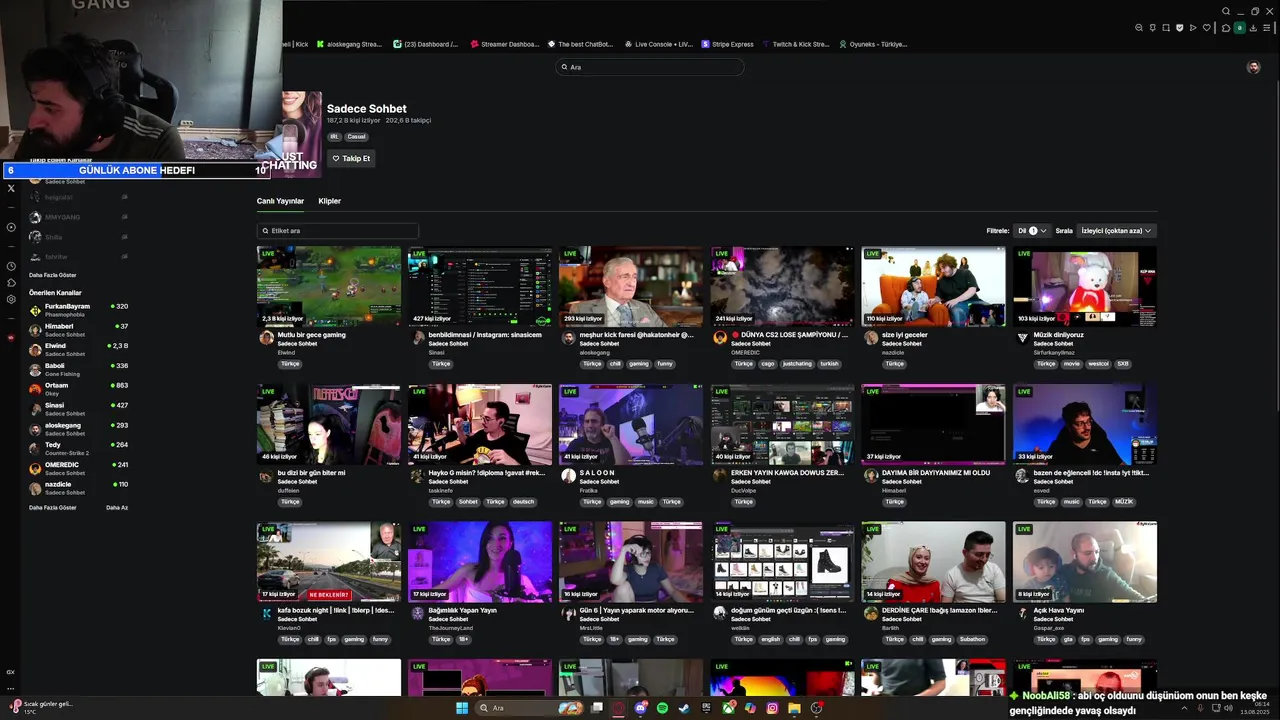Screen dimensions: 1280x720
Task: Open the DERDİNE ÇARE stream thumbnail
Action: coord(933,562)
